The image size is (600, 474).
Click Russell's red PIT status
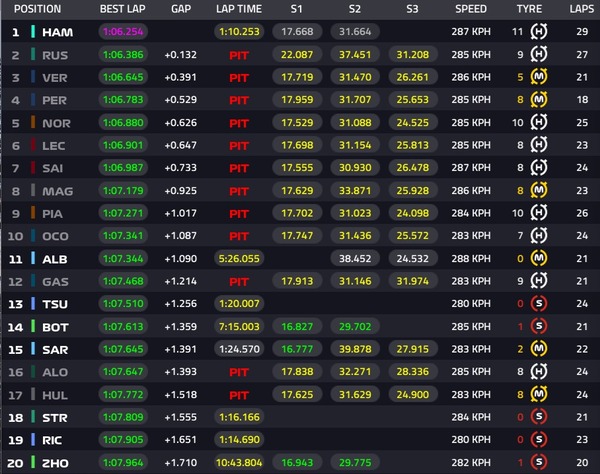pos(239,55)
